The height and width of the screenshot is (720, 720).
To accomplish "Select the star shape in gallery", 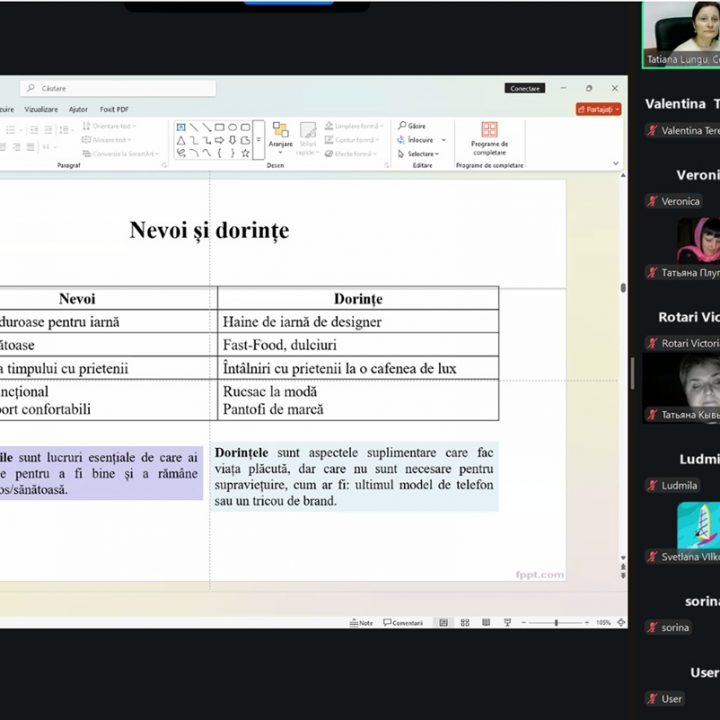I will coord(245,153).
